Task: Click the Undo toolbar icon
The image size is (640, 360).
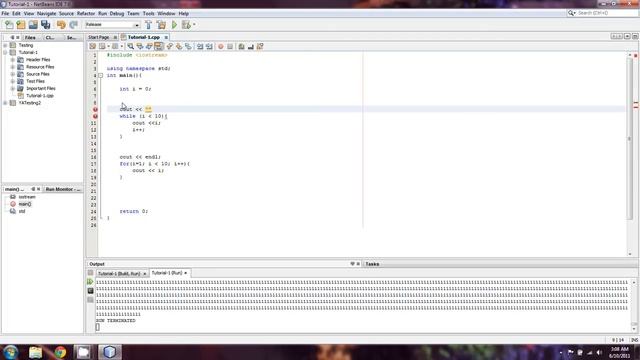Action: click(61, 24)
